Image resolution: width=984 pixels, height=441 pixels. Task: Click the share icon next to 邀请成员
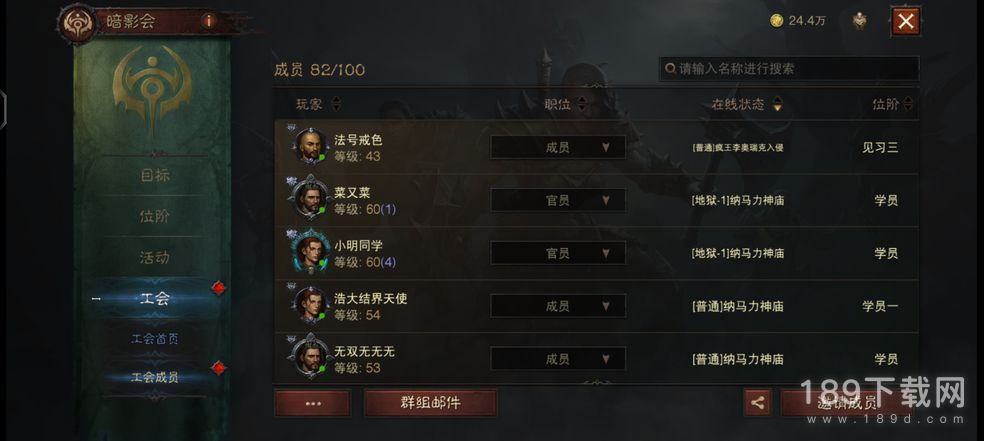(x=758, y=403)
